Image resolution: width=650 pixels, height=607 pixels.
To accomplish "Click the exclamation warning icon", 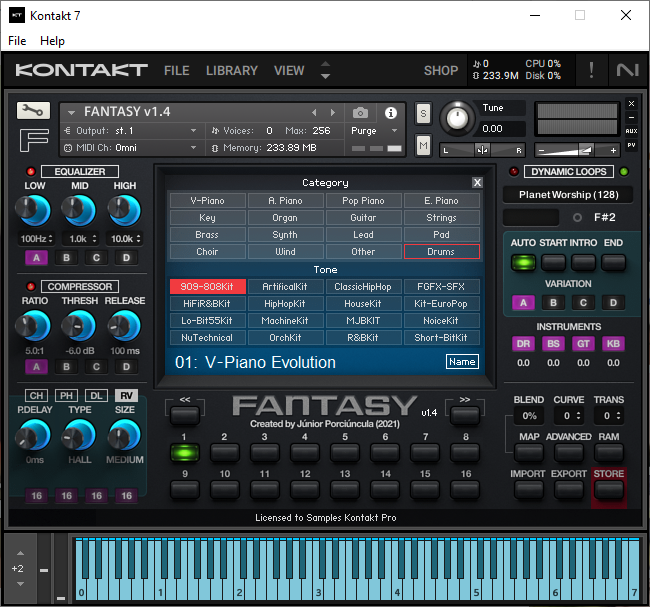I will (x=591, y=70).
